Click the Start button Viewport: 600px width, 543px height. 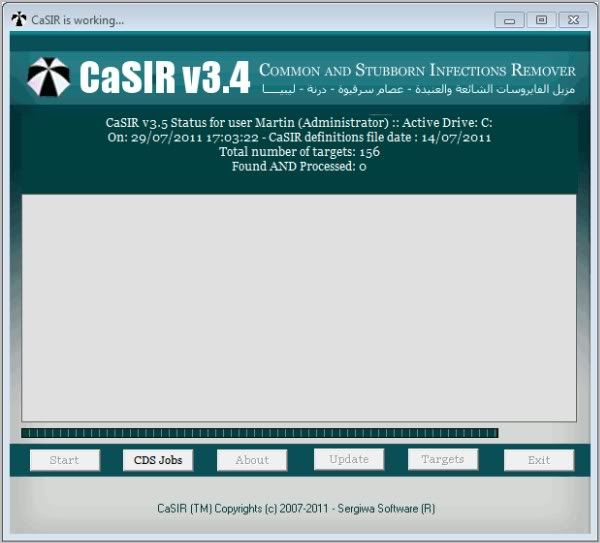(65, 460)
